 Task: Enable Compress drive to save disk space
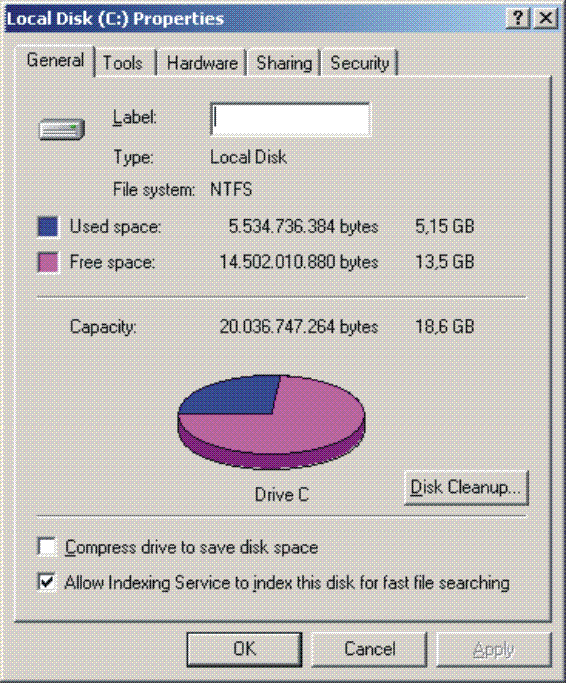[x=47, y=547]
